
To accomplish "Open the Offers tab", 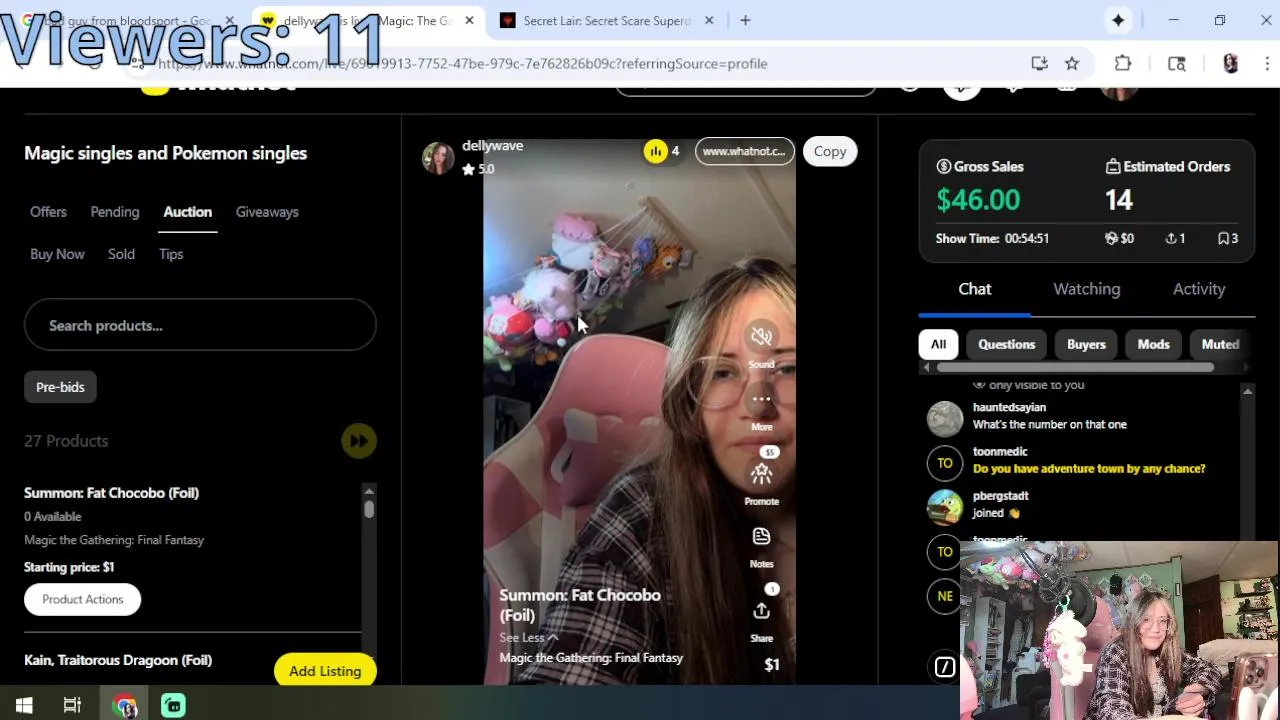I will pyautogui.click(x=48, y=212).
